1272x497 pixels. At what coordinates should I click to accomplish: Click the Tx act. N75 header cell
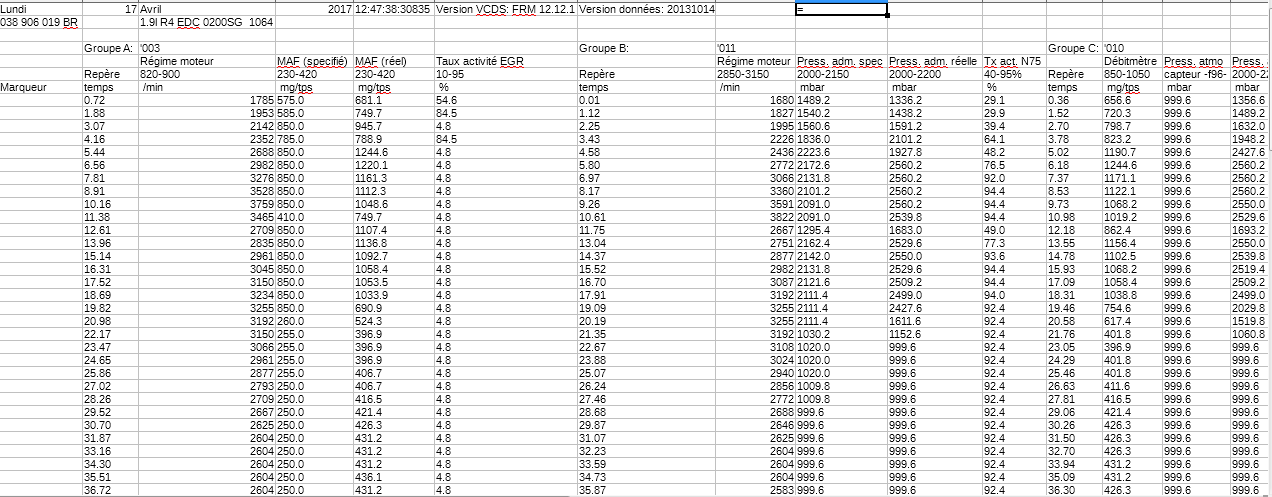(1014, 62)
